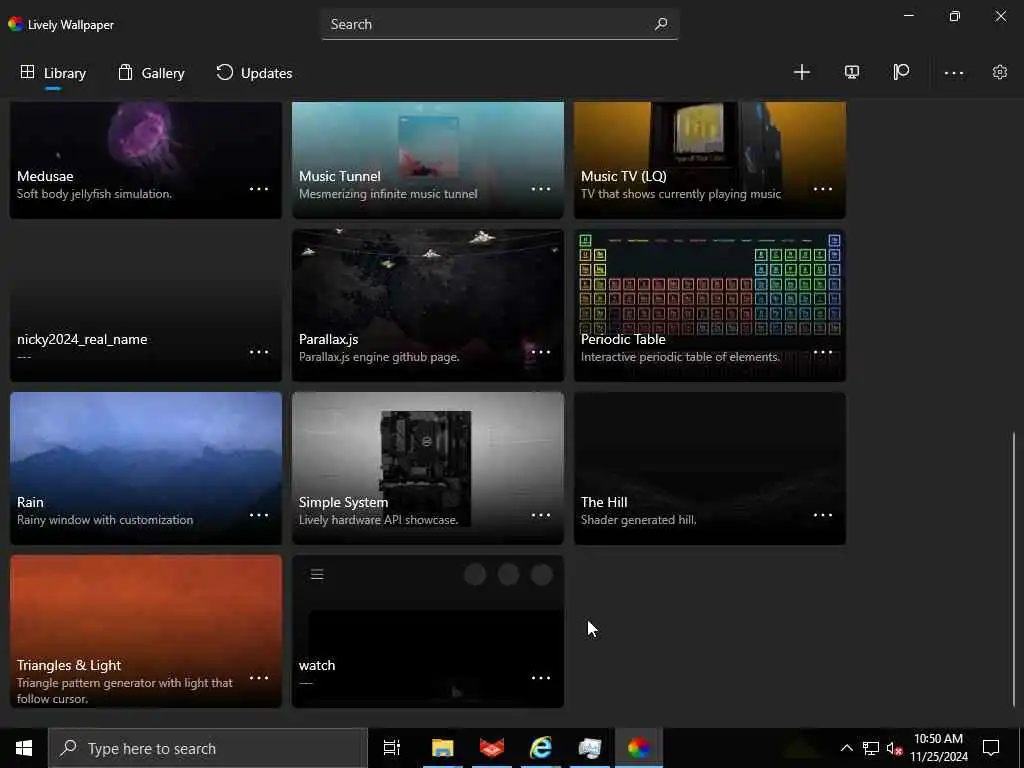Click the muted volume tray icon
Screen dimensions: 1024x768
894,748
